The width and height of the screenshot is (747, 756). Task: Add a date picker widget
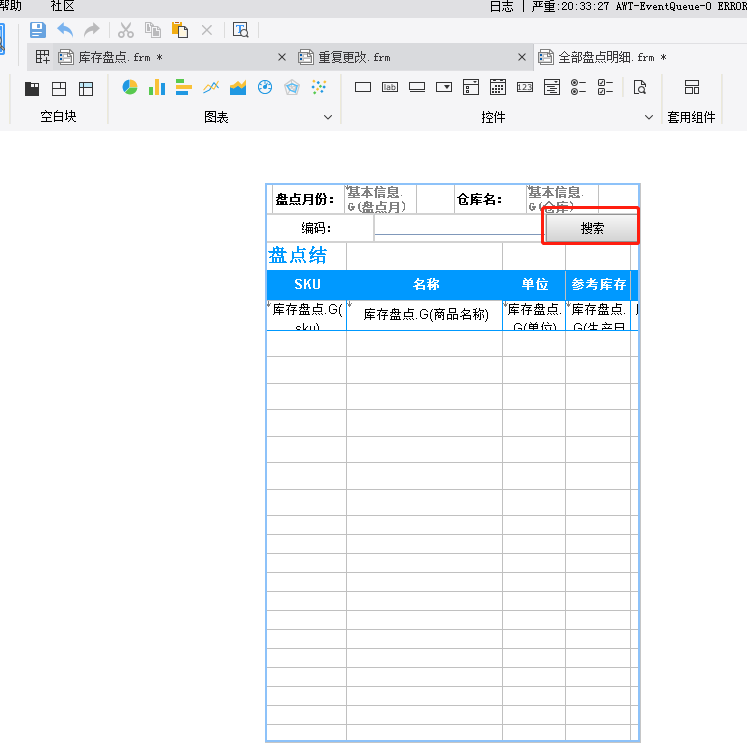pos(498,88)
